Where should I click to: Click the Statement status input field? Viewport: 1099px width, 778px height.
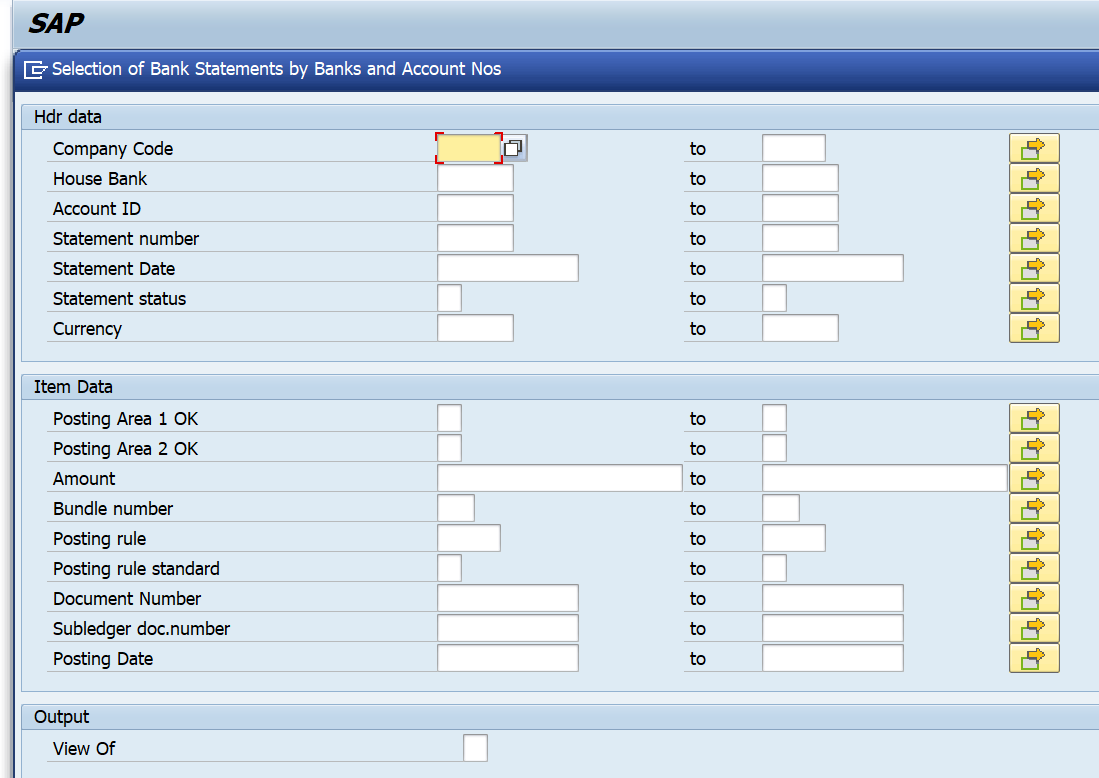click(x=448, y=297)
